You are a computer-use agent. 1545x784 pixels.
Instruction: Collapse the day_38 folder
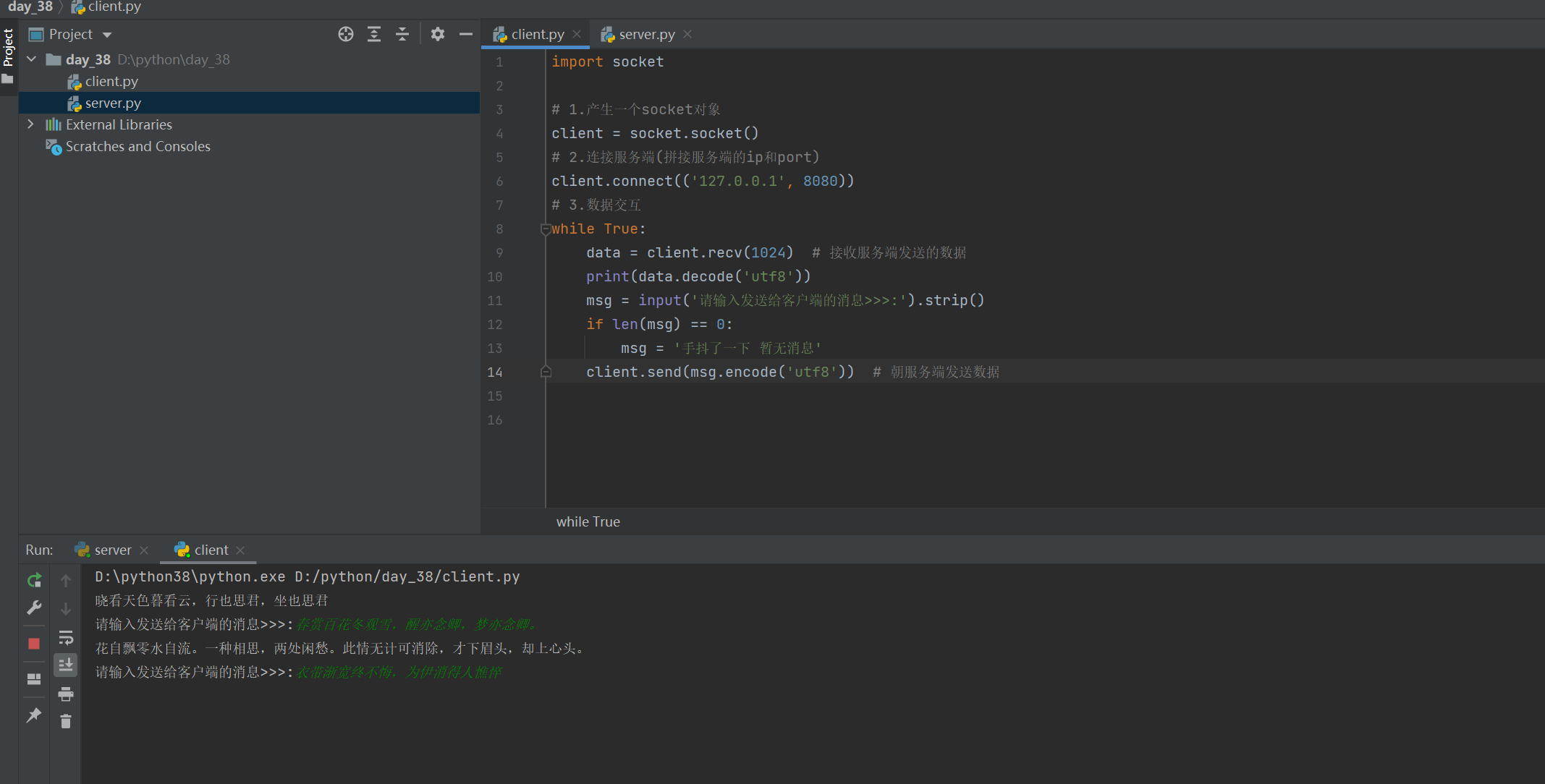pyautogui.click(x=31, y=59)
